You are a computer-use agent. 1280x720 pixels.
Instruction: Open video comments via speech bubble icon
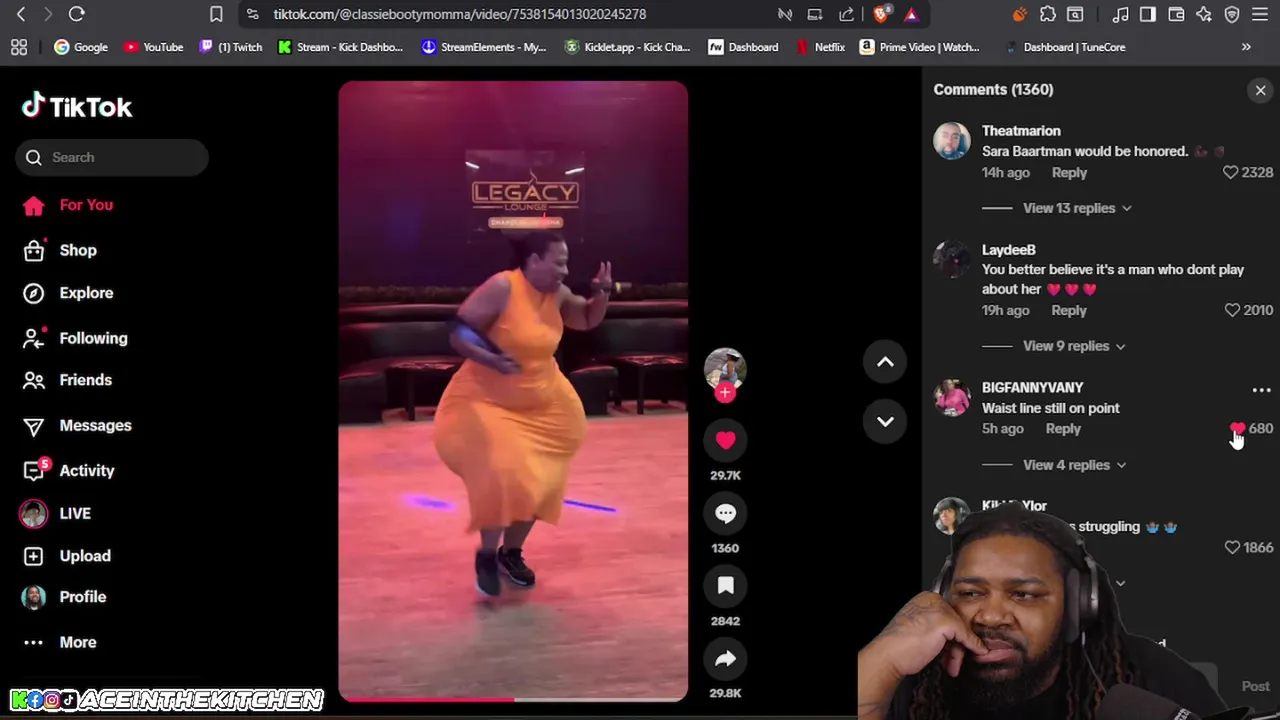pos(725,513)
